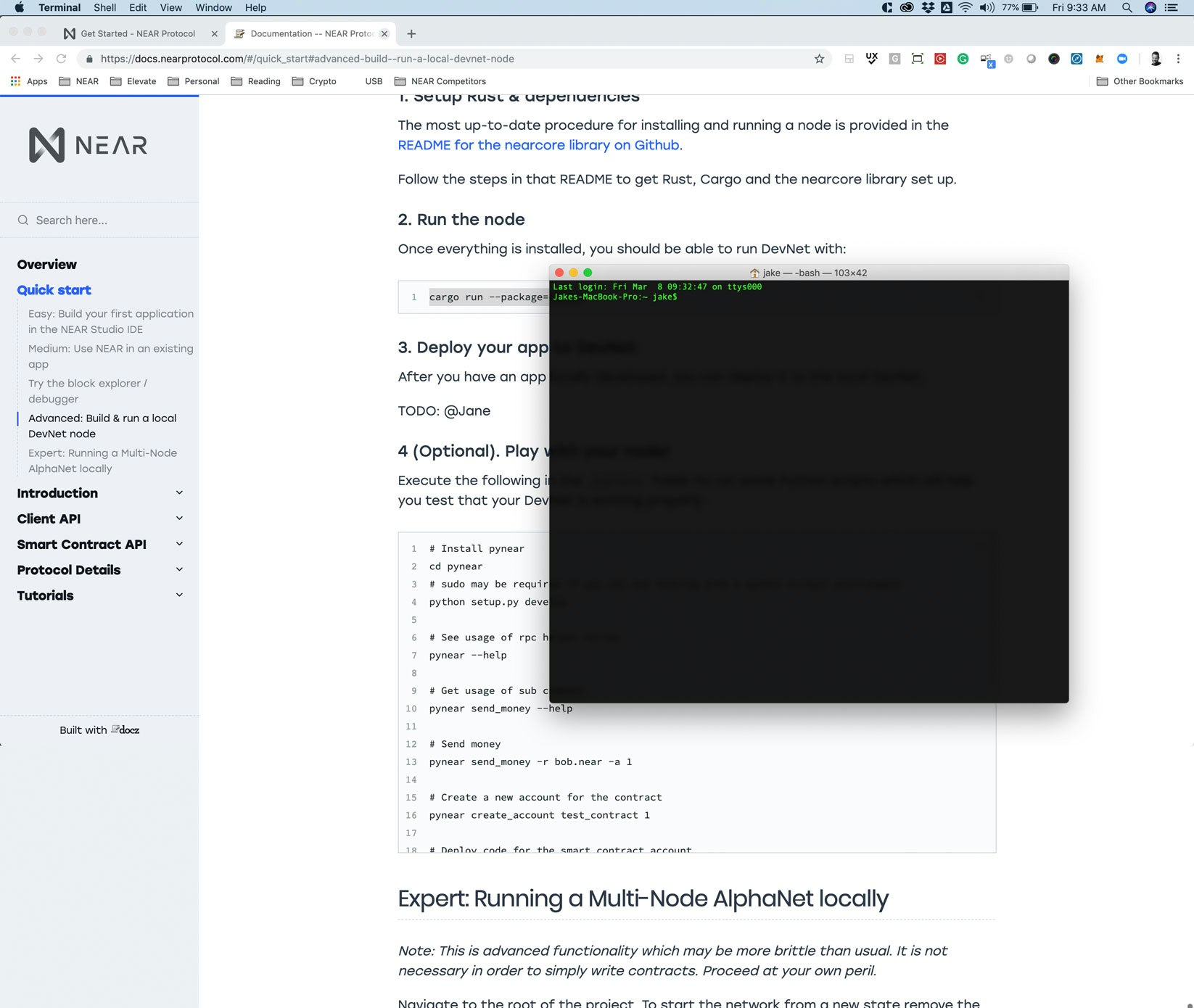Click the Terminal window title bar

[x=809, y=273]
